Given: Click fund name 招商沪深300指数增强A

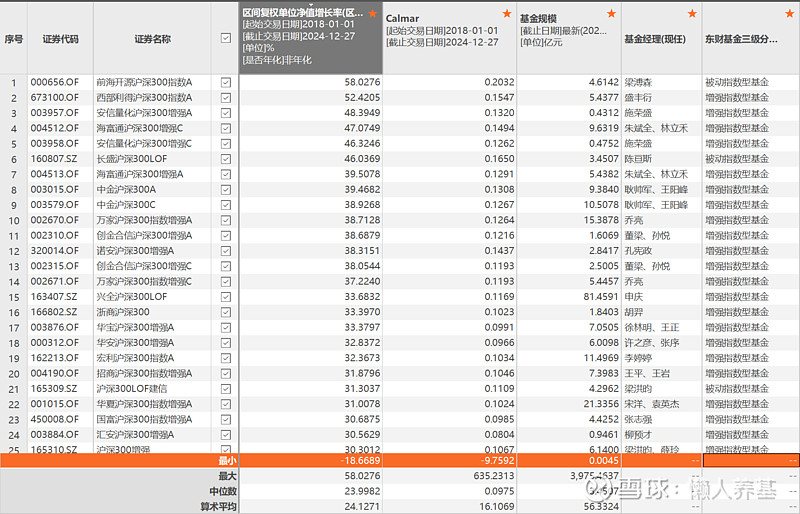Looking at the screenshot, I should 144,373.
